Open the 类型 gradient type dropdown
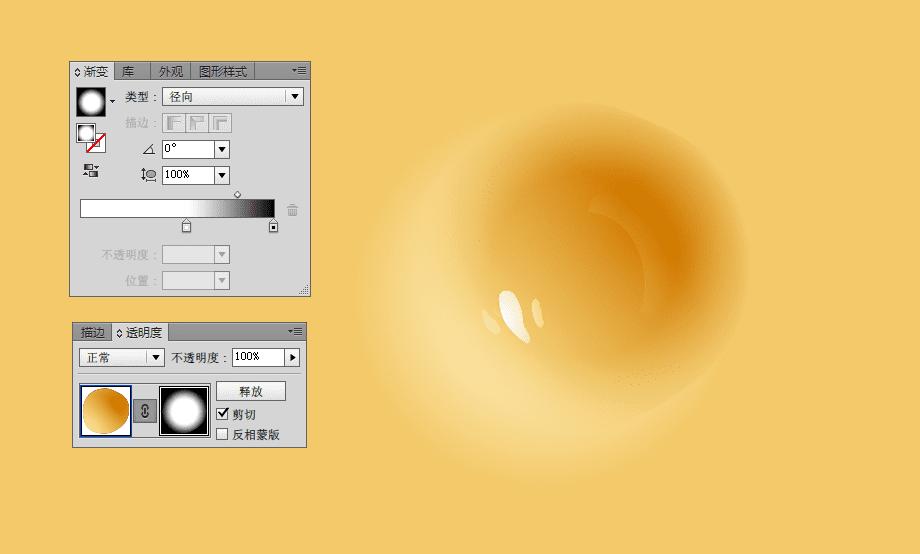 point(233,96)
